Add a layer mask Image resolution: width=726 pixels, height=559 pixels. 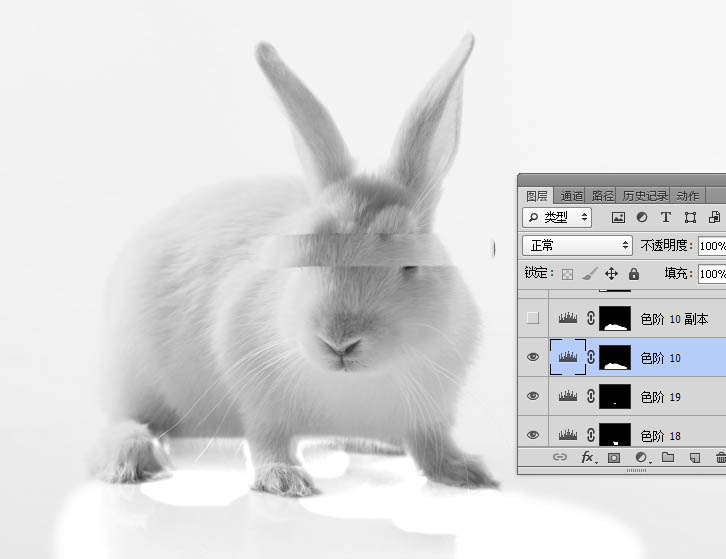pos(614,458)
